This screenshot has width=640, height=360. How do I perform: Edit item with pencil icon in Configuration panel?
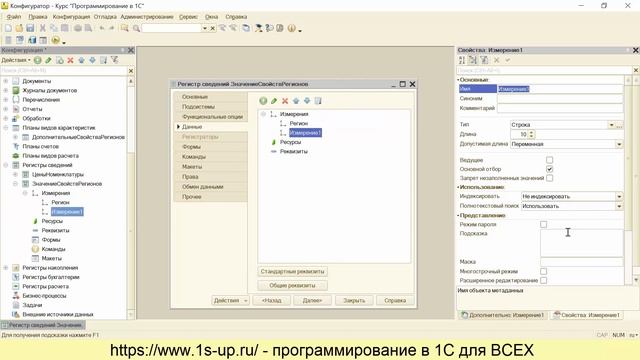pos(49,60)
